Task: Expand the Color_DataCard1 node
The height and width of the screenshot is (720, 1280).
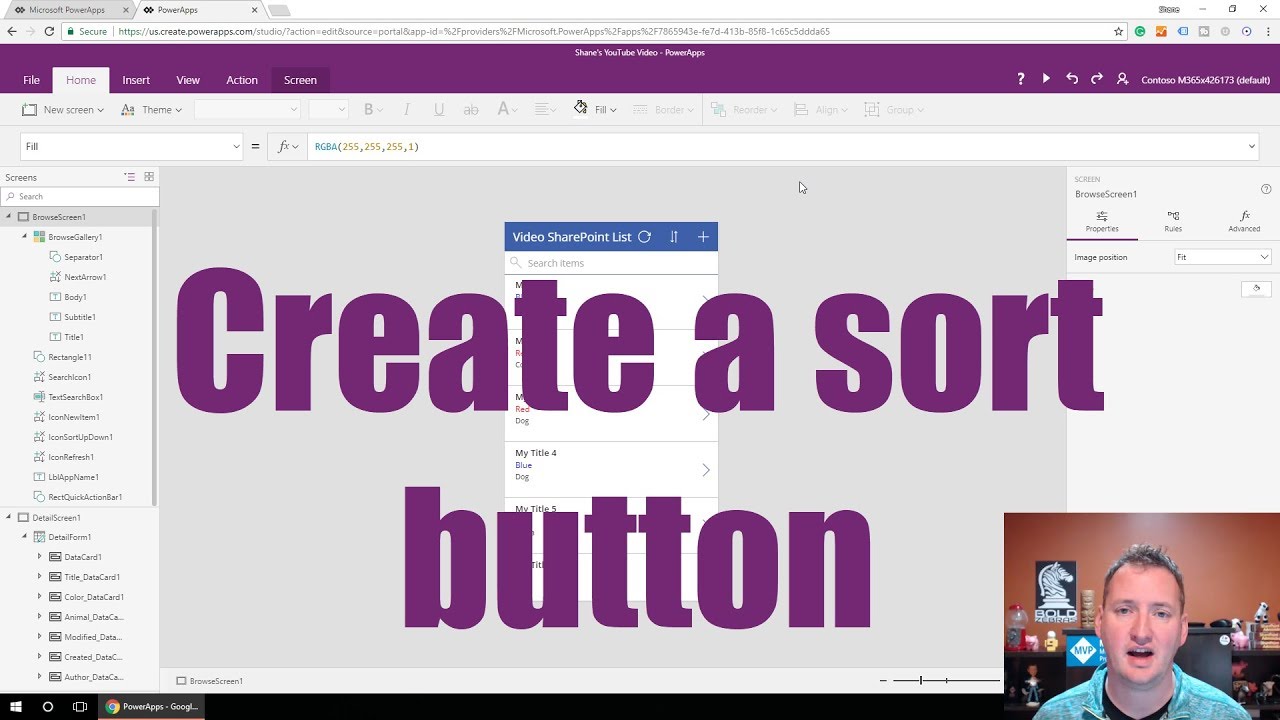Action: tap(40, 597)
